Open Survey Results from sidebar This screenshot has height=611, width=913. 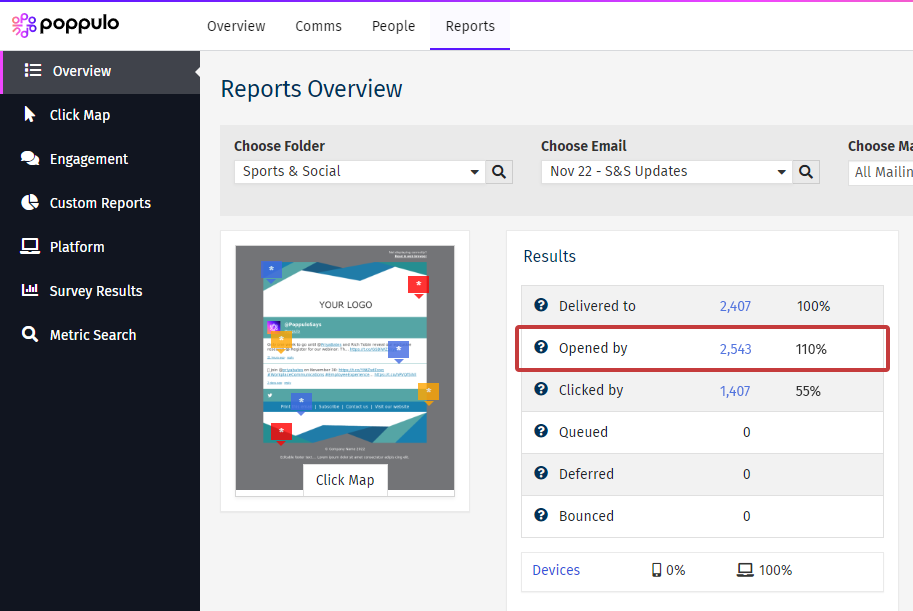click(x=95, y=291)
